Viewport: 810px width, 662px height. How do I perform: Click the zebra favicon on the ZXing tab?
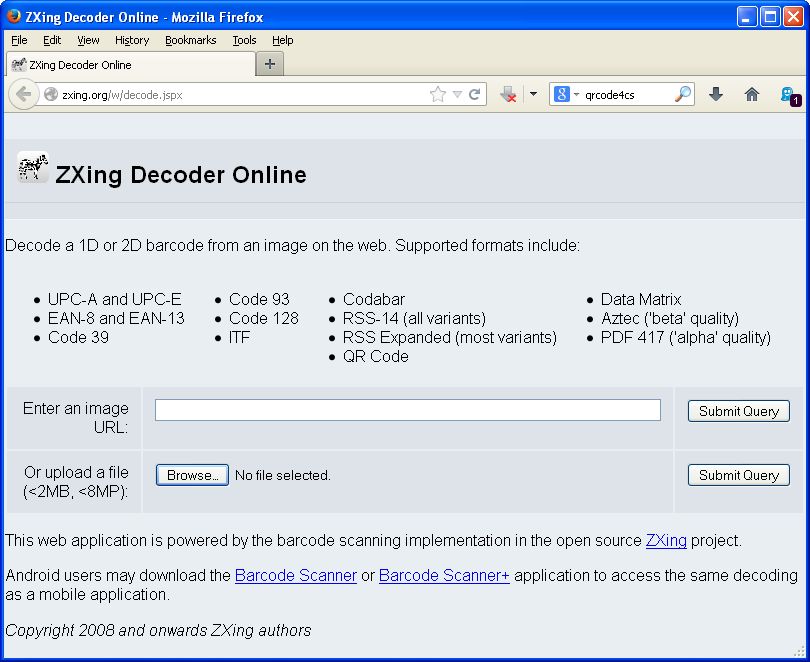(x=19, y=65)
